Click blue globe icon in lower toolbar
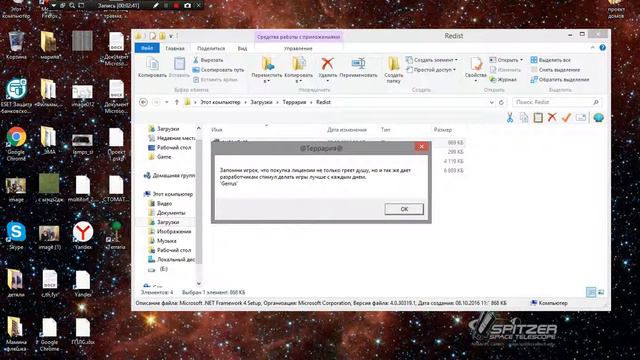 [598, 118]
